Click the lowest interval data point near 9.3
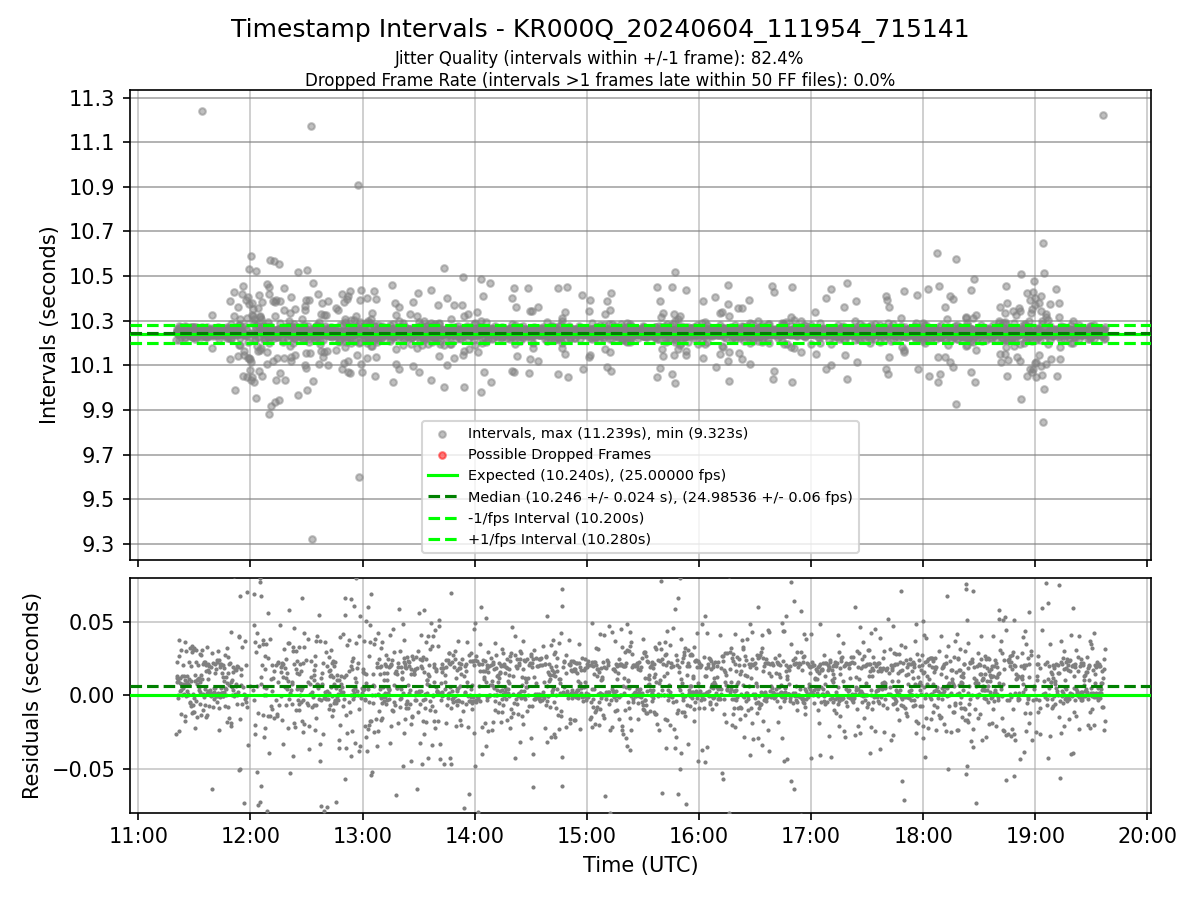Image resolution: width=1200 pixels, height=900 pixels. click(x=312, y=539)
